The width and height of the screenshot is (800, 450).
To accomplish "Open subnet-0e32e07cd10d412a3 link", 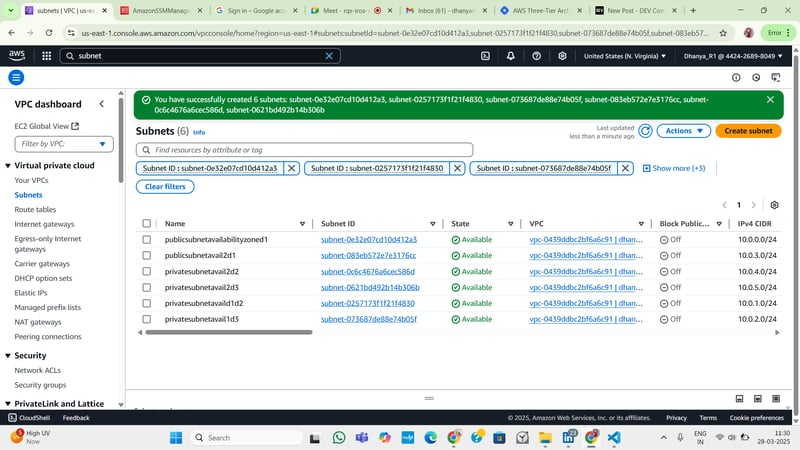I will [x=369, y=239].
